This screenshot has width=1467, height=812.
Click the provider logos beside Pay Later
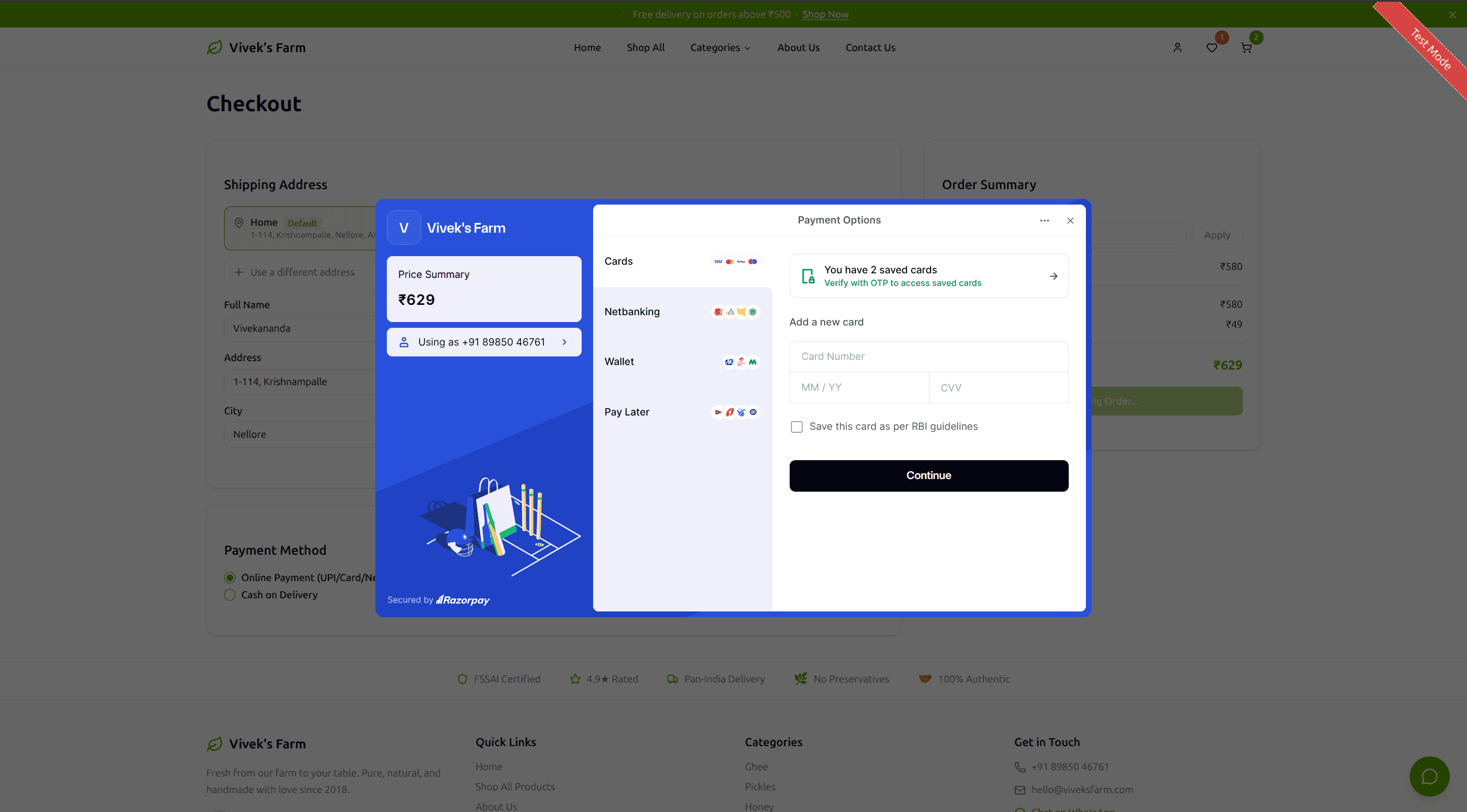tap(735, 412)
